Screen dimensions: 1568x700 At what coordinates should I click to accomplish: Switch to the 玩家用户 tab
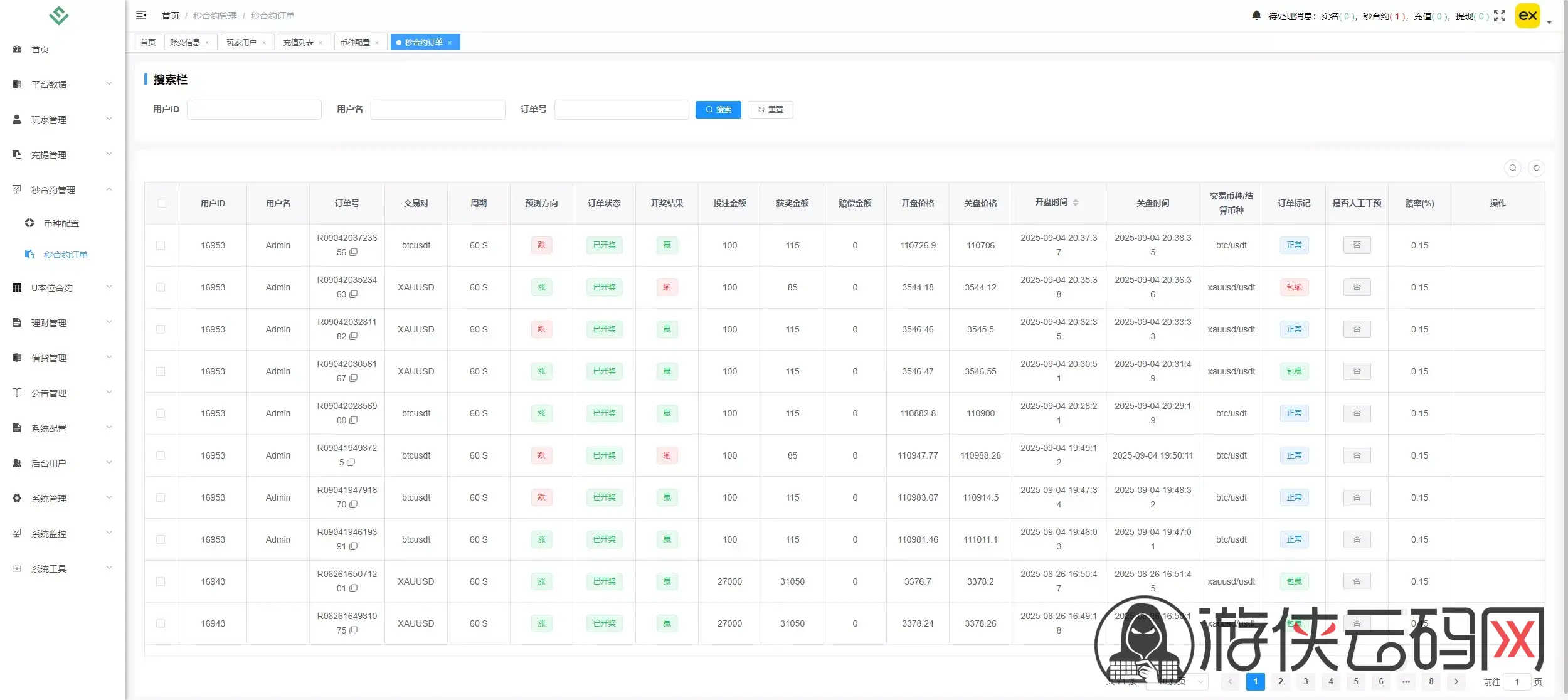coord(241,42)
